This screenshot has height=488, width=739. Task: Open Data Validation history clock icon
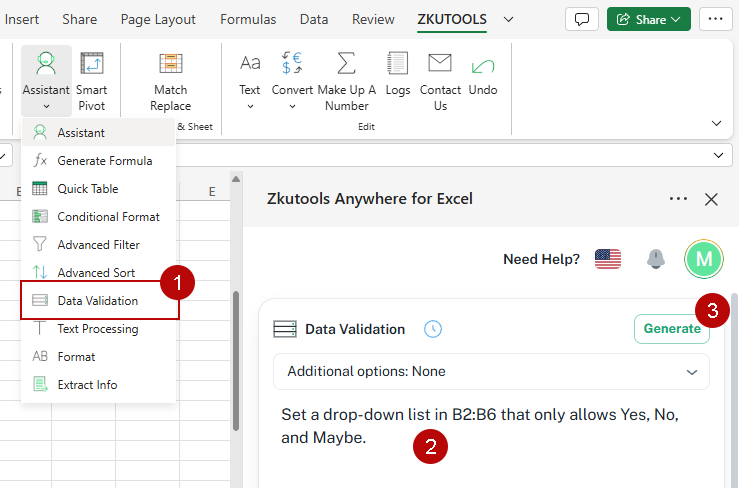click(x=433, y=329)
